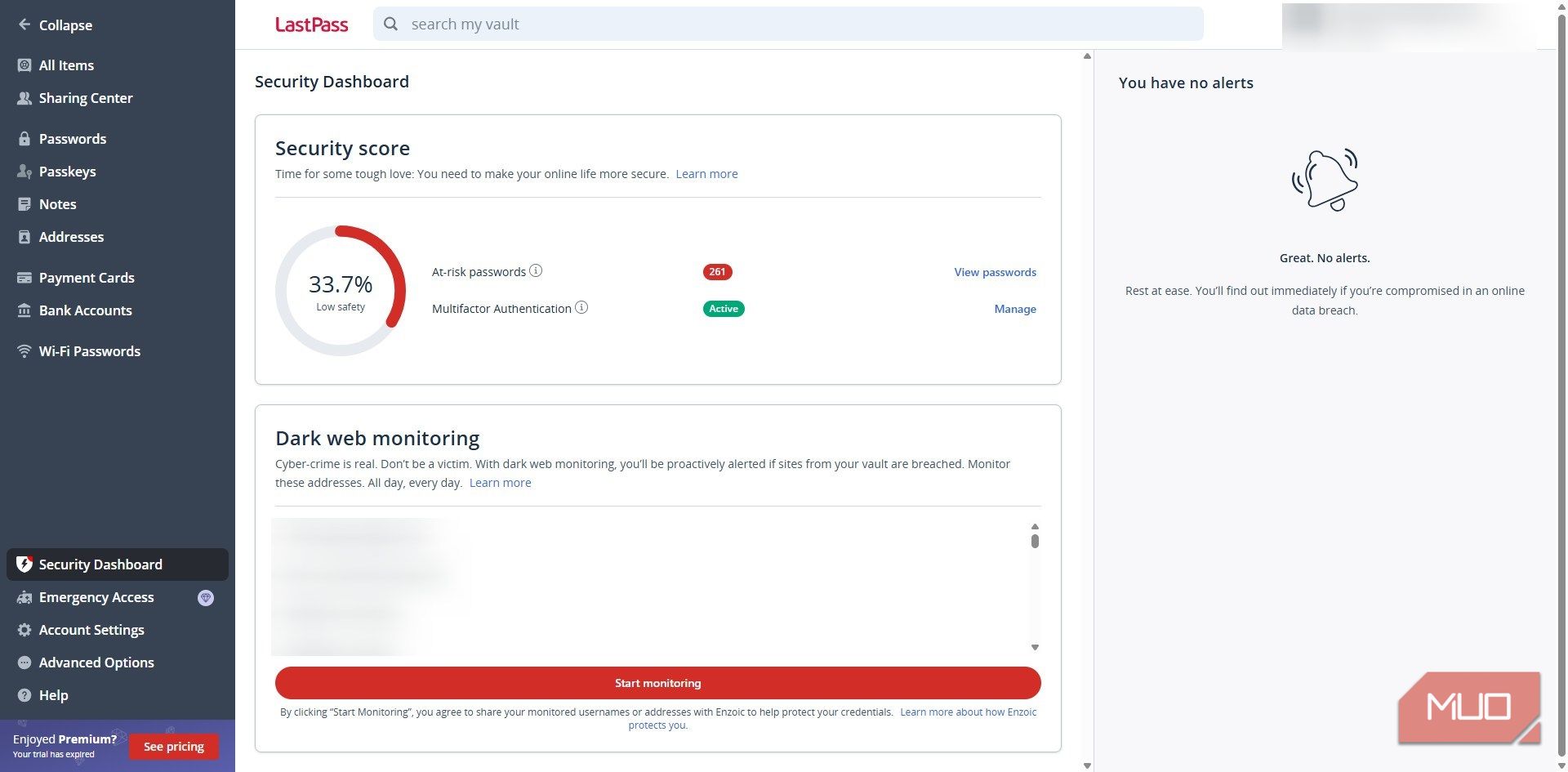1568x772 pixels.
Task: Click the monitored addresses list scrollbar thumb
Action: coord(1035,541)
